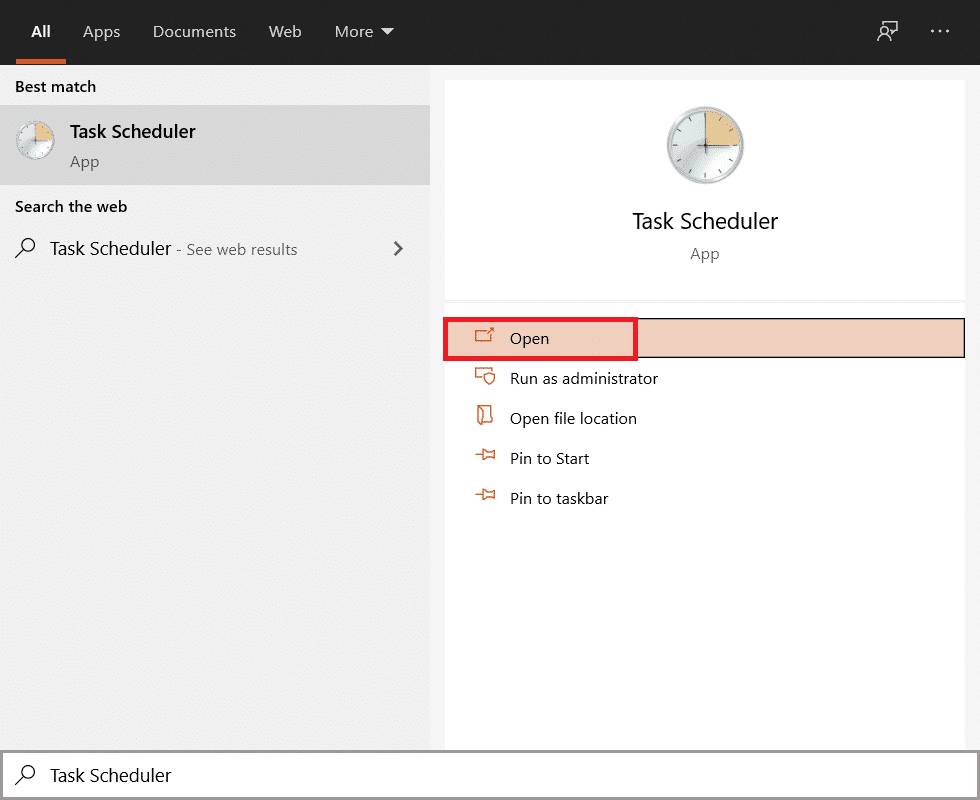
Task: Click the Pin to Start pin icon
Action: [485, 457]
